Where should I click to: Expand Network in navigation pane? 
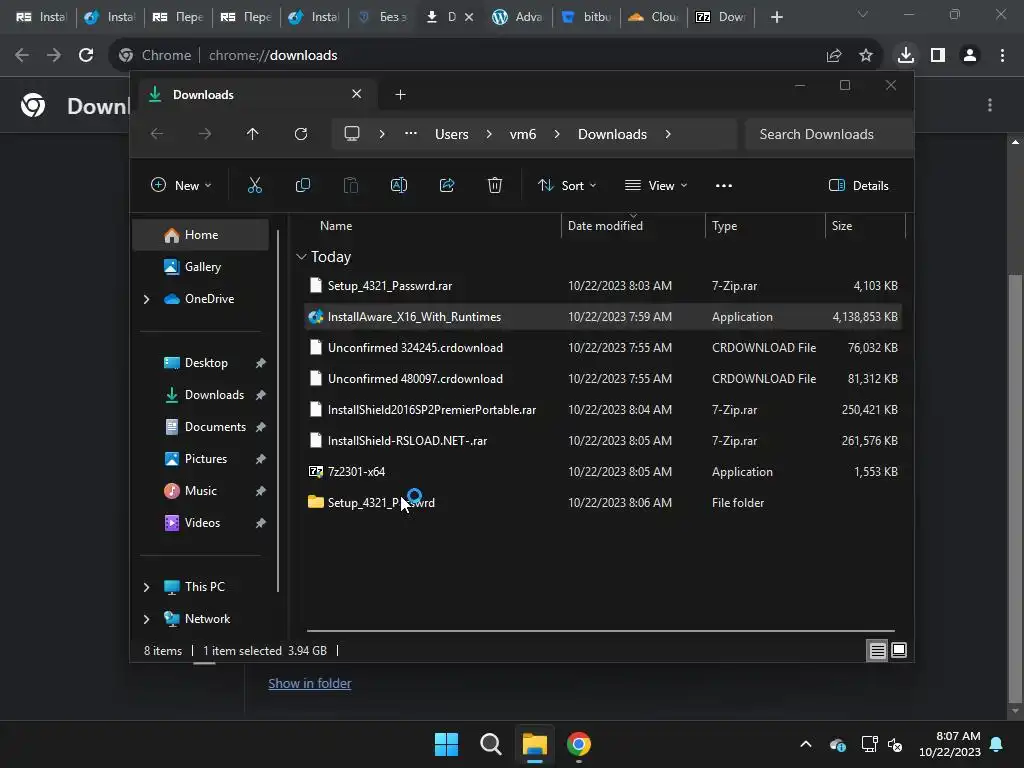click(x=146, y=619)
